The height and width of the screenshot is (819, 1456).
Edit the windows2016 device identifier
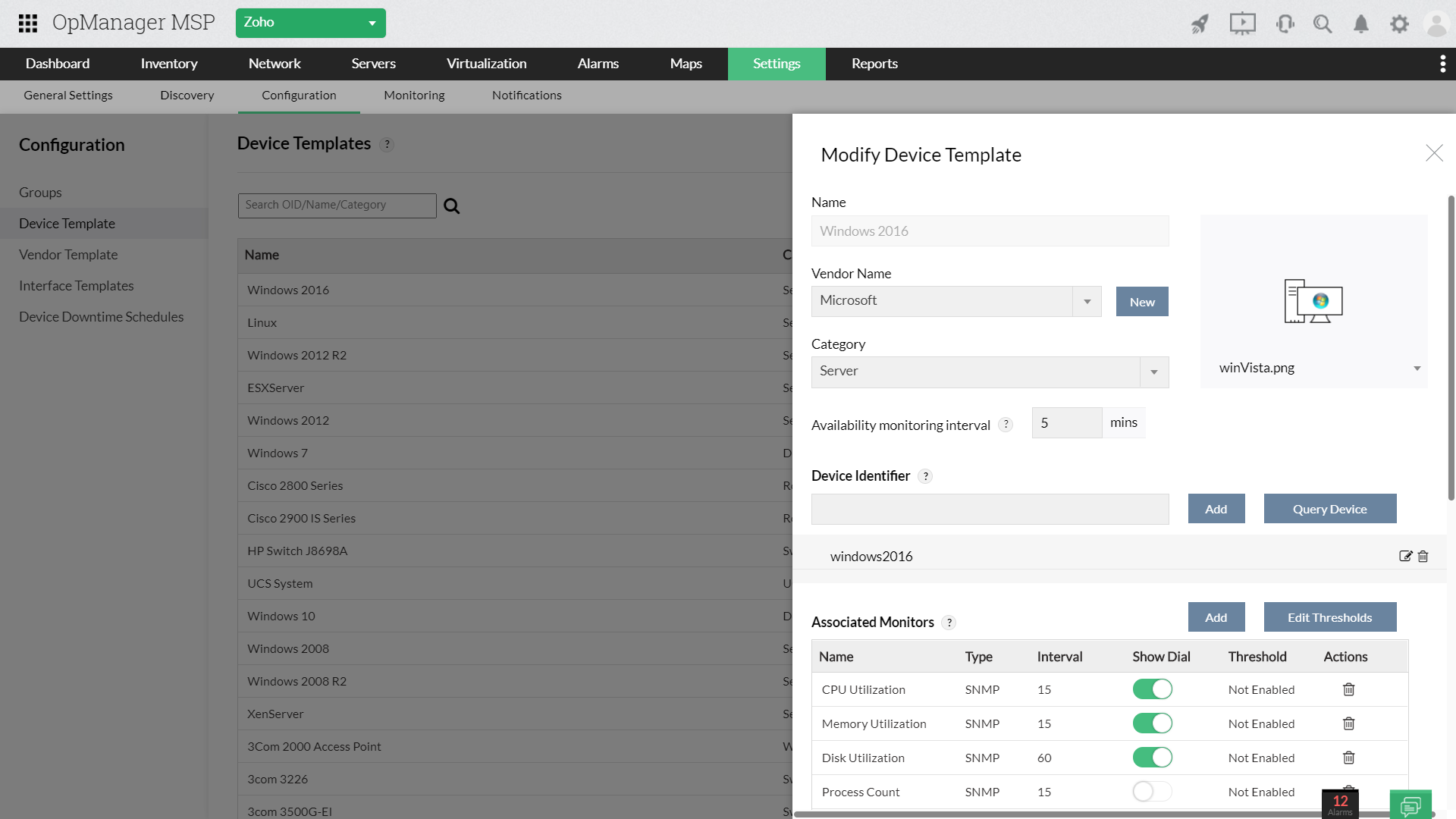click(x=1405, y=556)
